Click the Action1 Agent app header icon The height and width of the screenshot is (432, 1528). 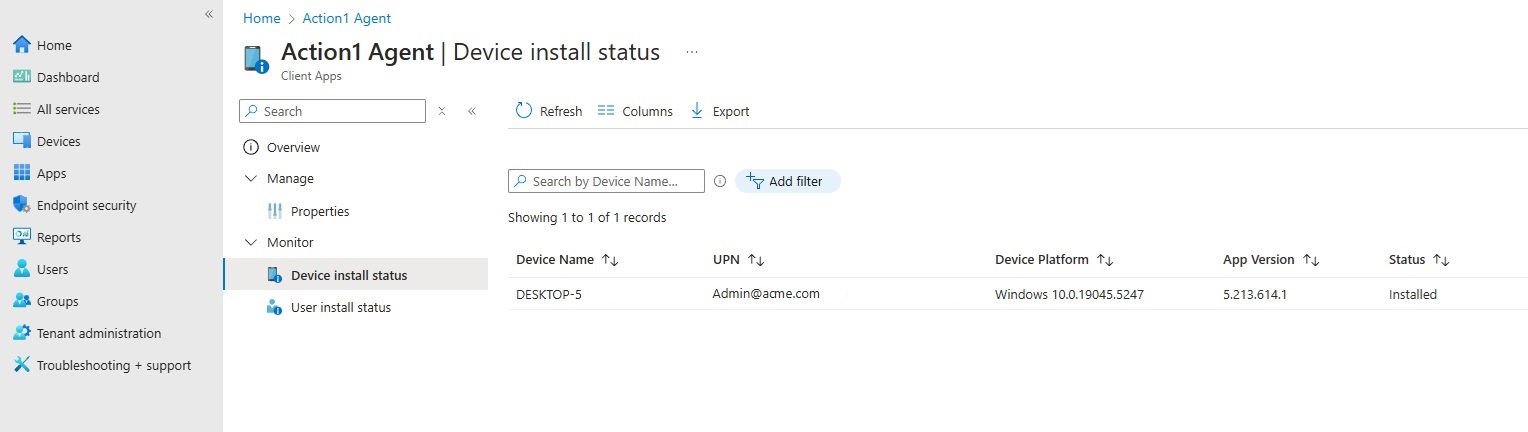pos(256,60)
